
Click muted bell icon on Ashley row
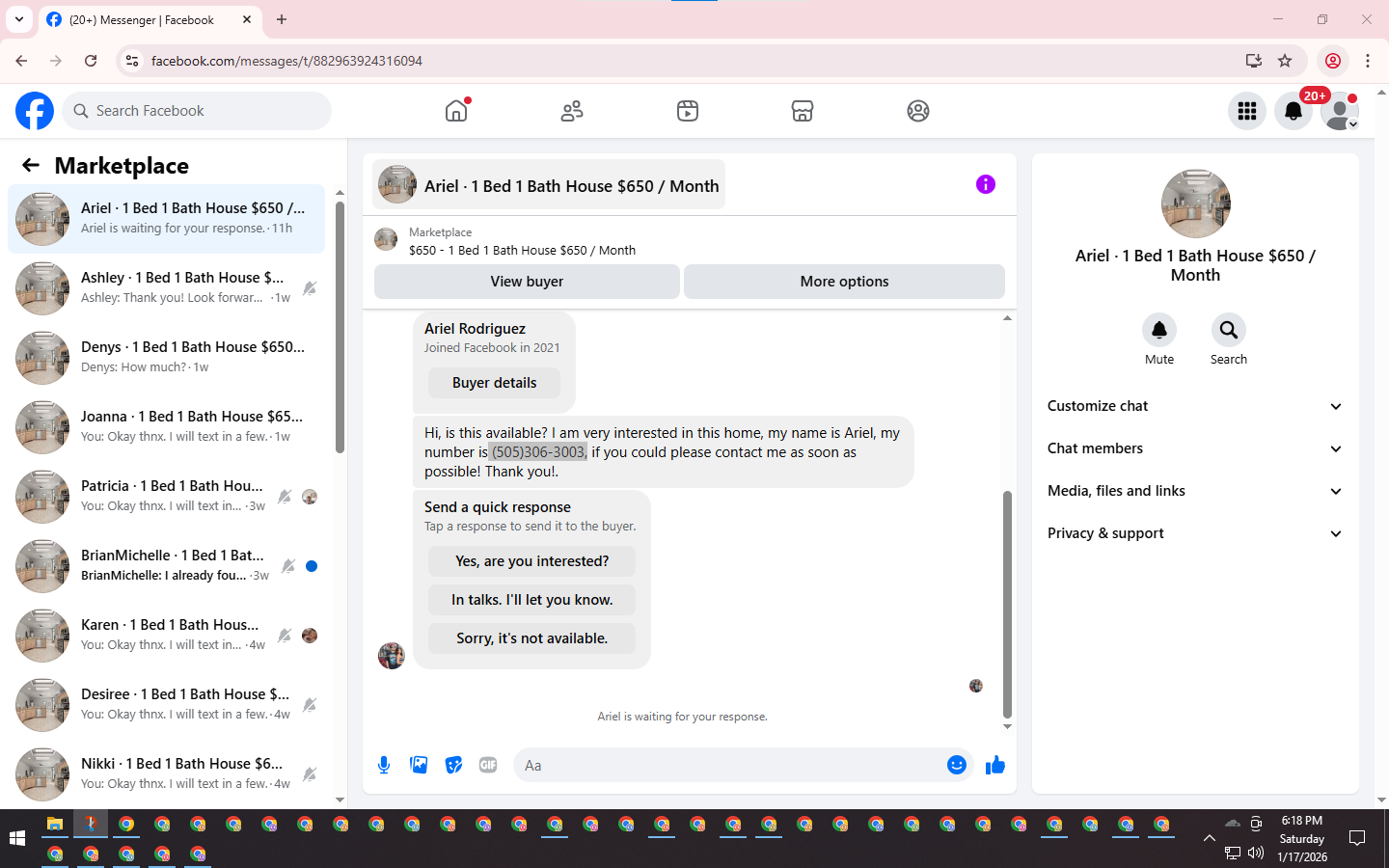pyautogui.click(x=310, y=288)
